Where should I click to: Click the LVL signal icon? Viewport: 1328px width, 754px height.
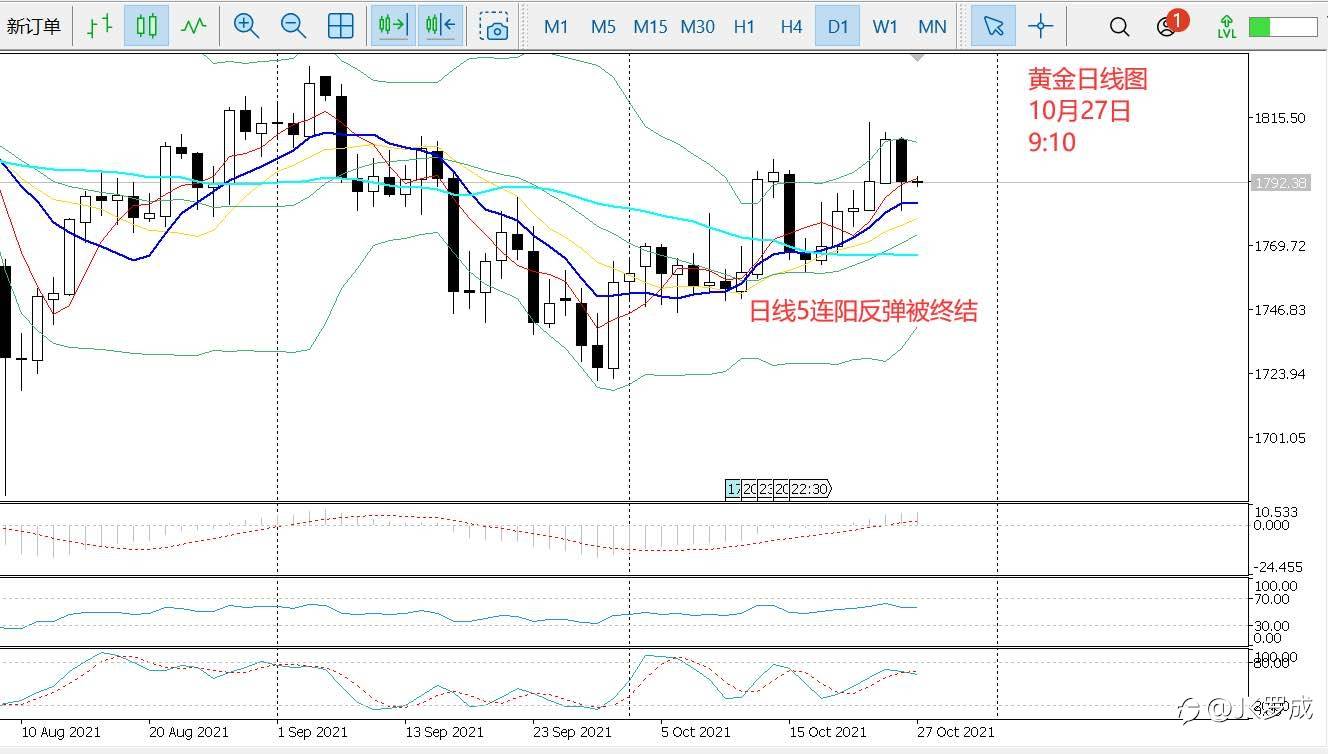tap(1226, 27)
